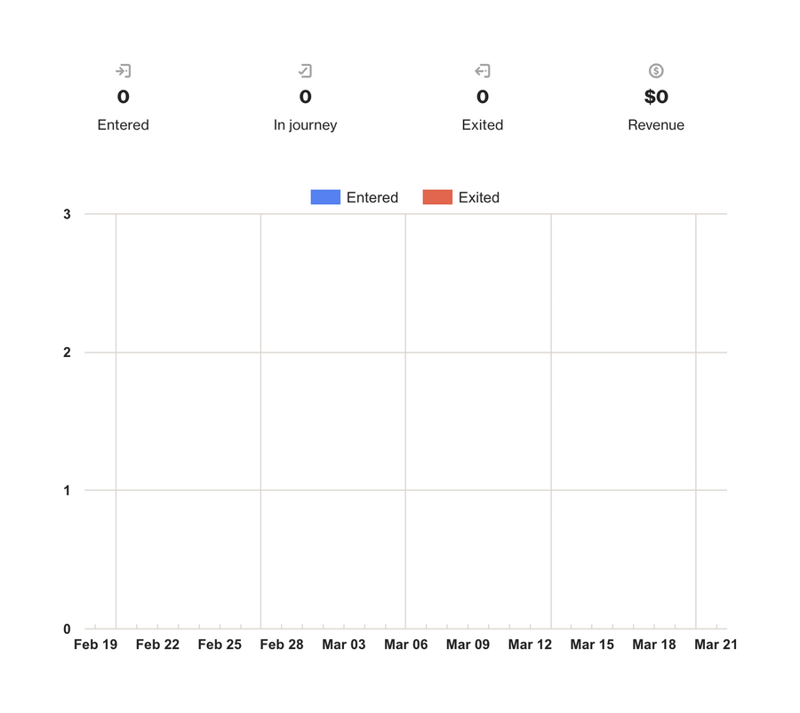Click the Revenue label under its icon
The image size is (800, 713).
coord(657,125)
